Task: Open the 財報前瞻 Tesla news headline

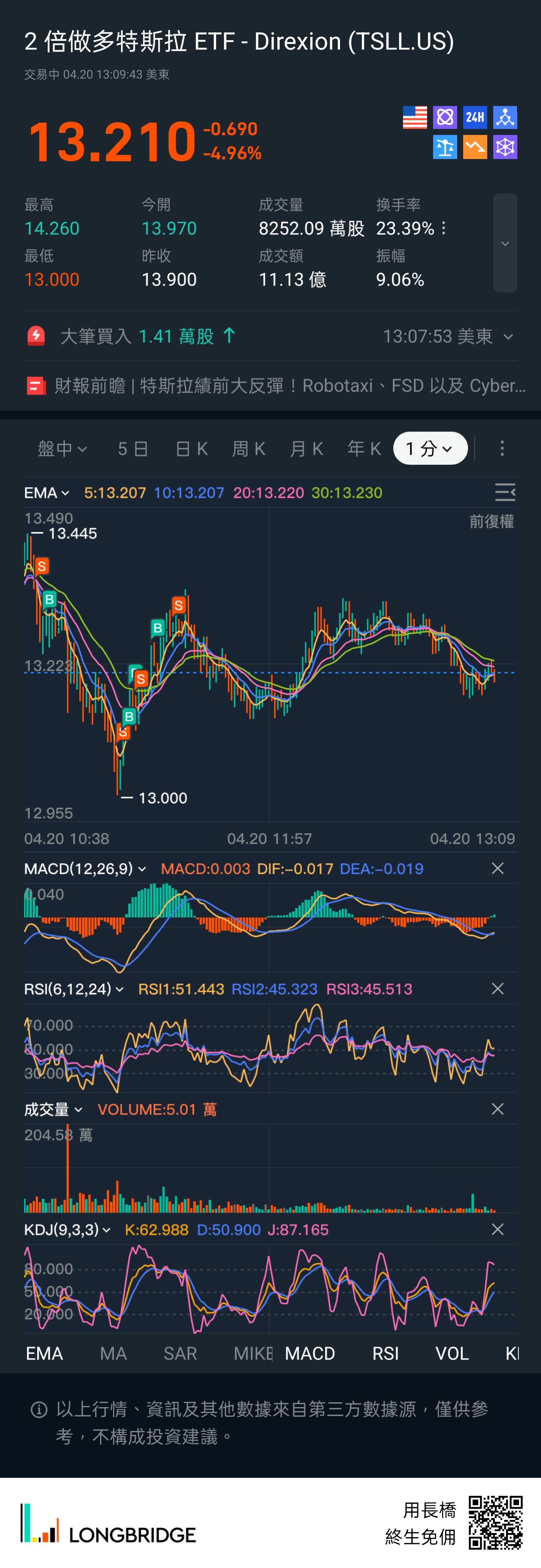Action: (x=289, y=386)
